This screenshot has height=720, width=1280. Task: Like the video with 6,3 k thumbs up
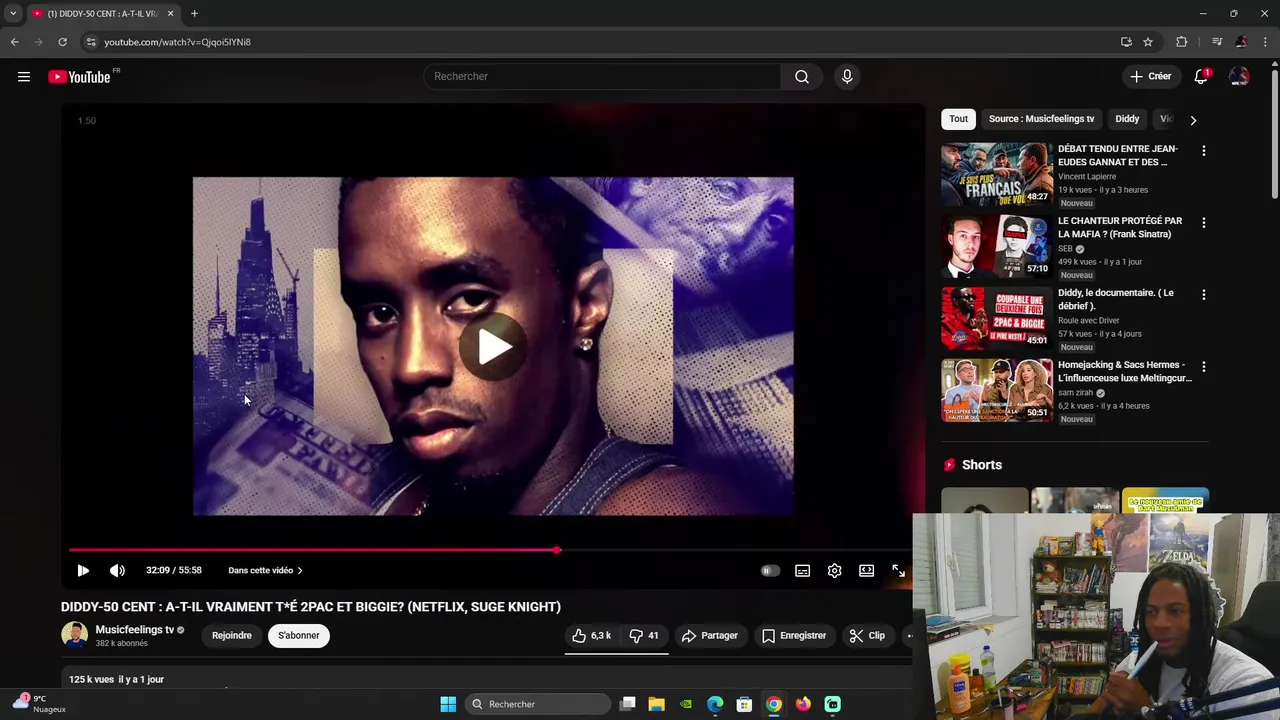coord(591,636)
